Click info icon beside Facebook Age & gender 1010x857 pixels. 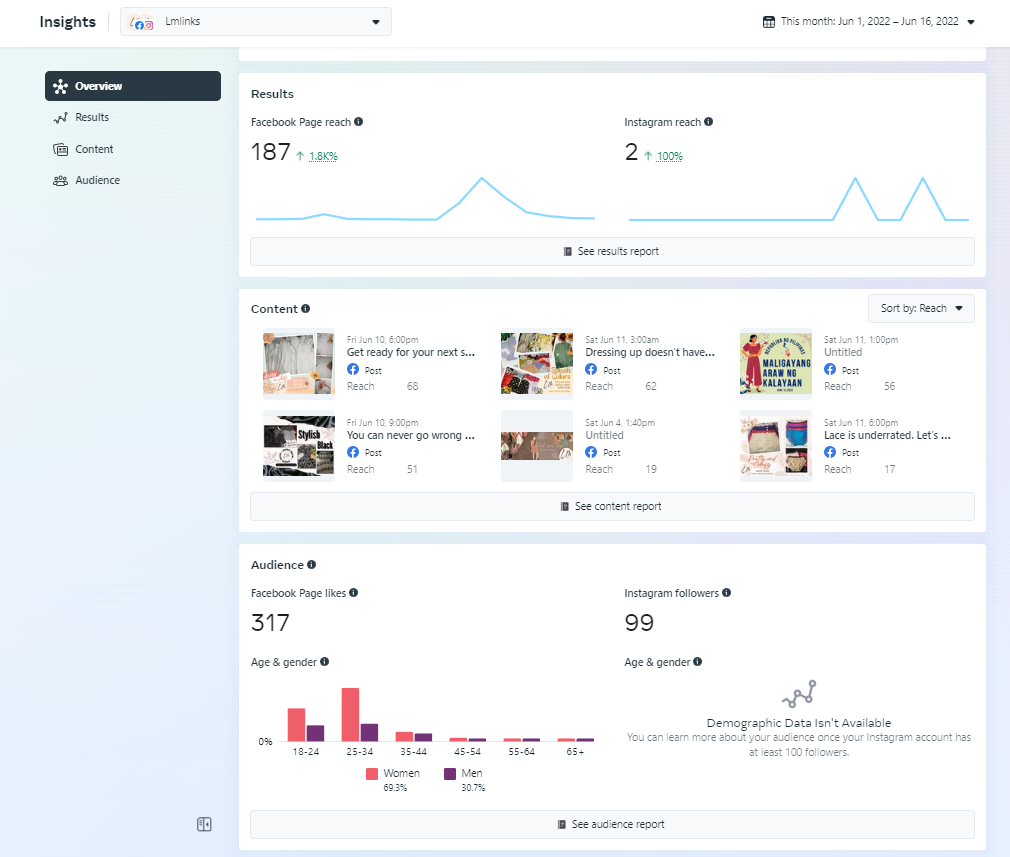tap(325, 662)
